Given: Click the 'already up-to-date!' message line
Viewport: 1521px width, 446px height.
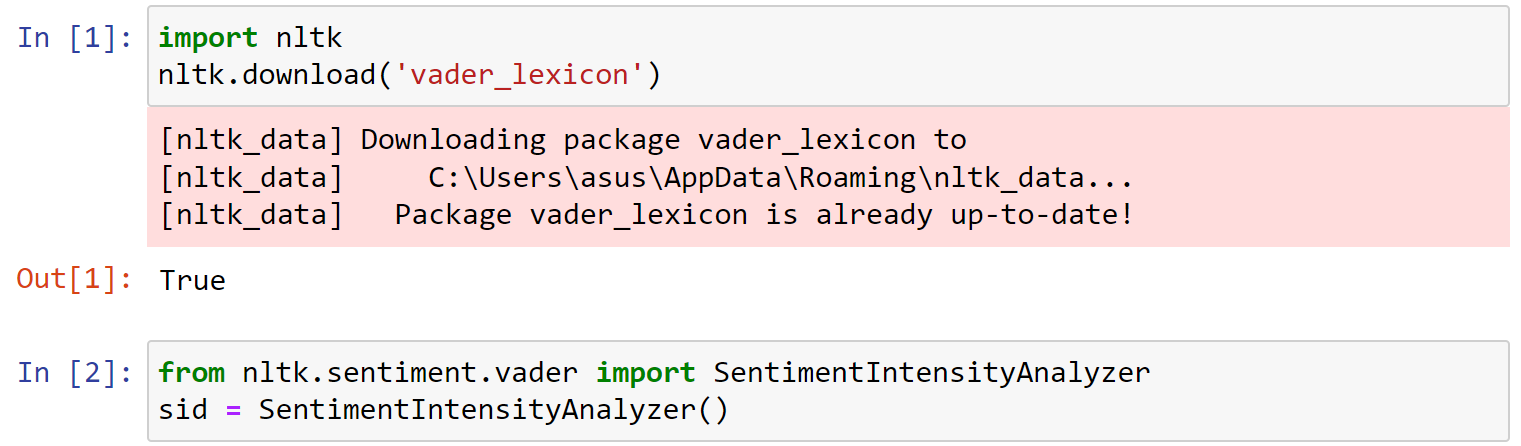Looking at the screenshot, I should coord(646,215).
